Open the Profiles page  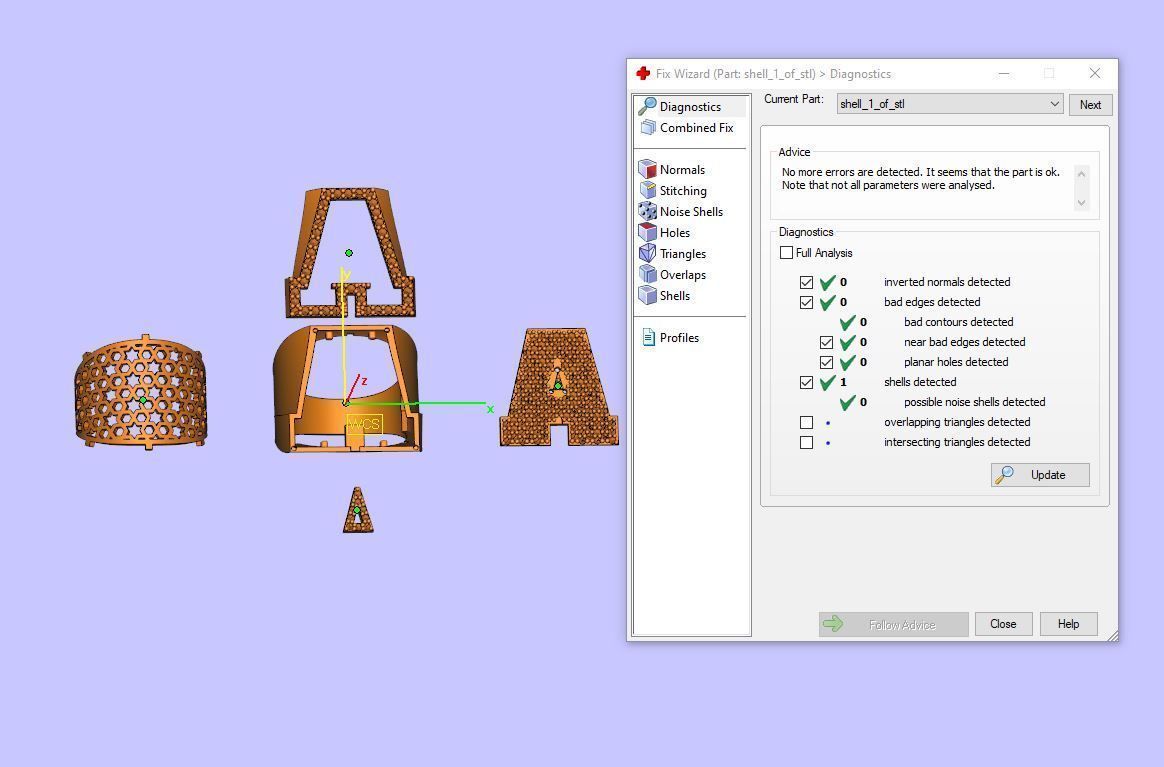[x=679, y=338]
